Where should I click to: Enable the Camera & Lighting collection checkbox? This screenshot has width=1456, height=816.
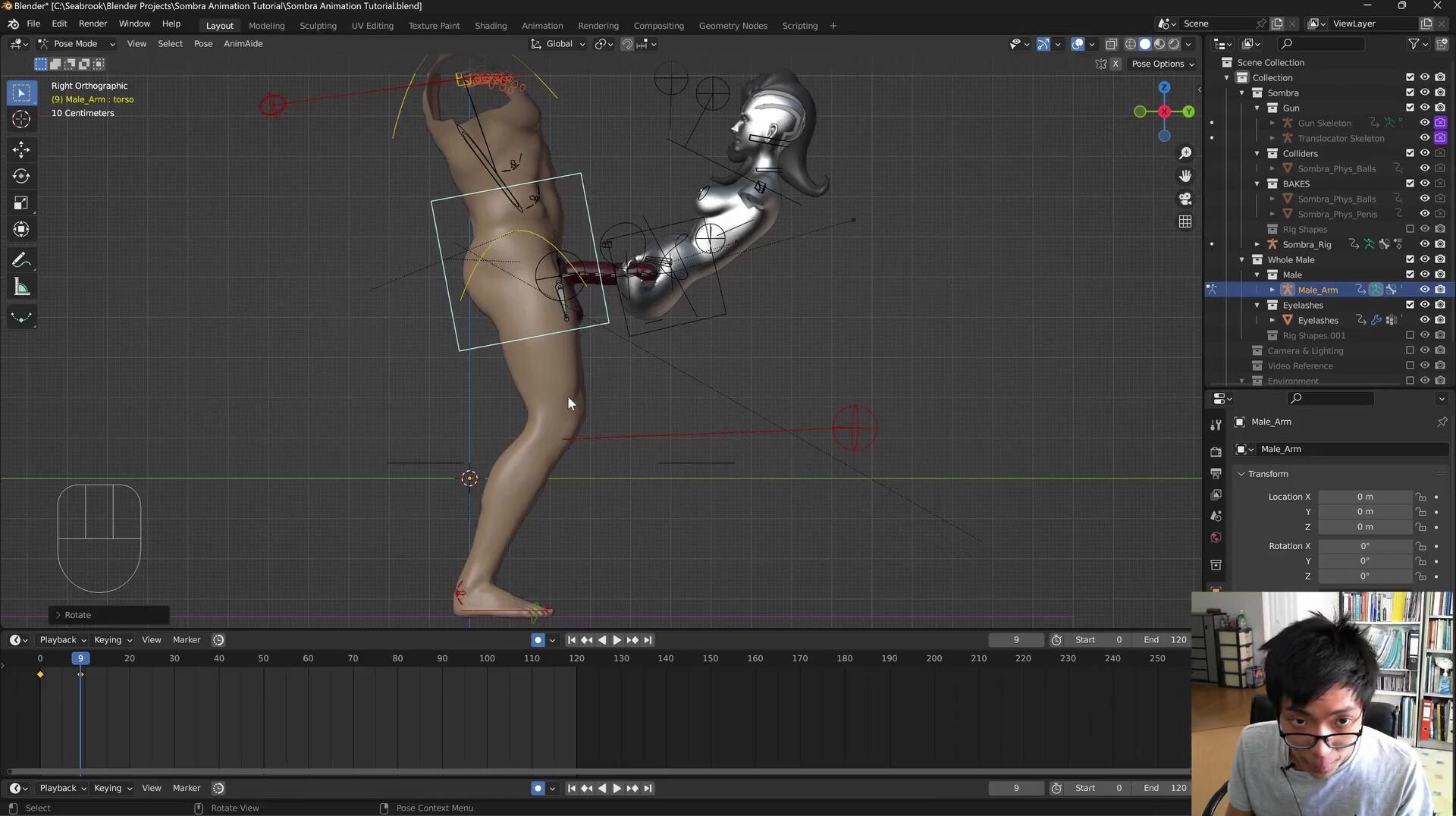coord(1410,350)
